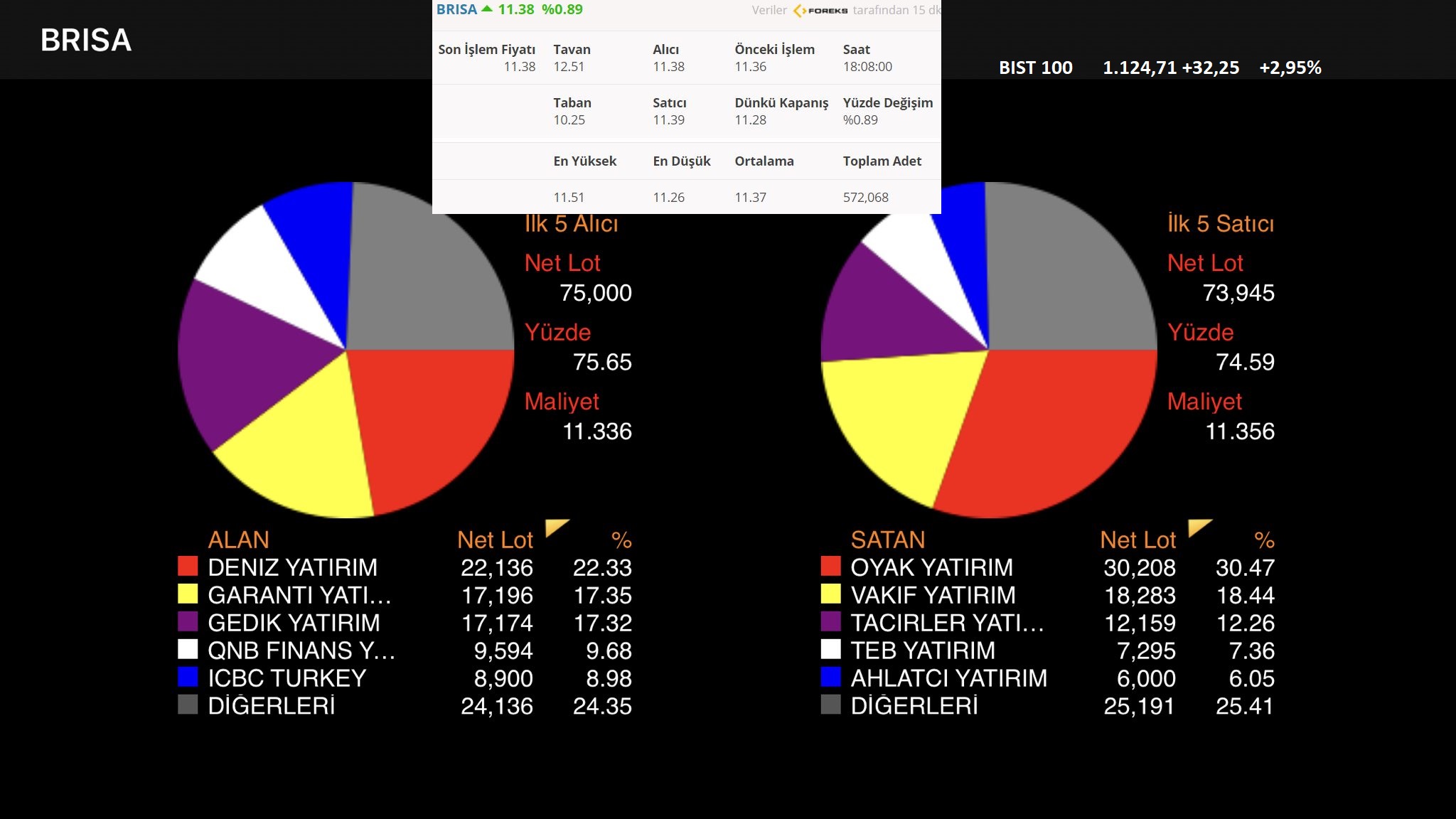Click the Satıcı price 11.39
1456x819 pixels.
pyautogui.click(x=668, y=119)
